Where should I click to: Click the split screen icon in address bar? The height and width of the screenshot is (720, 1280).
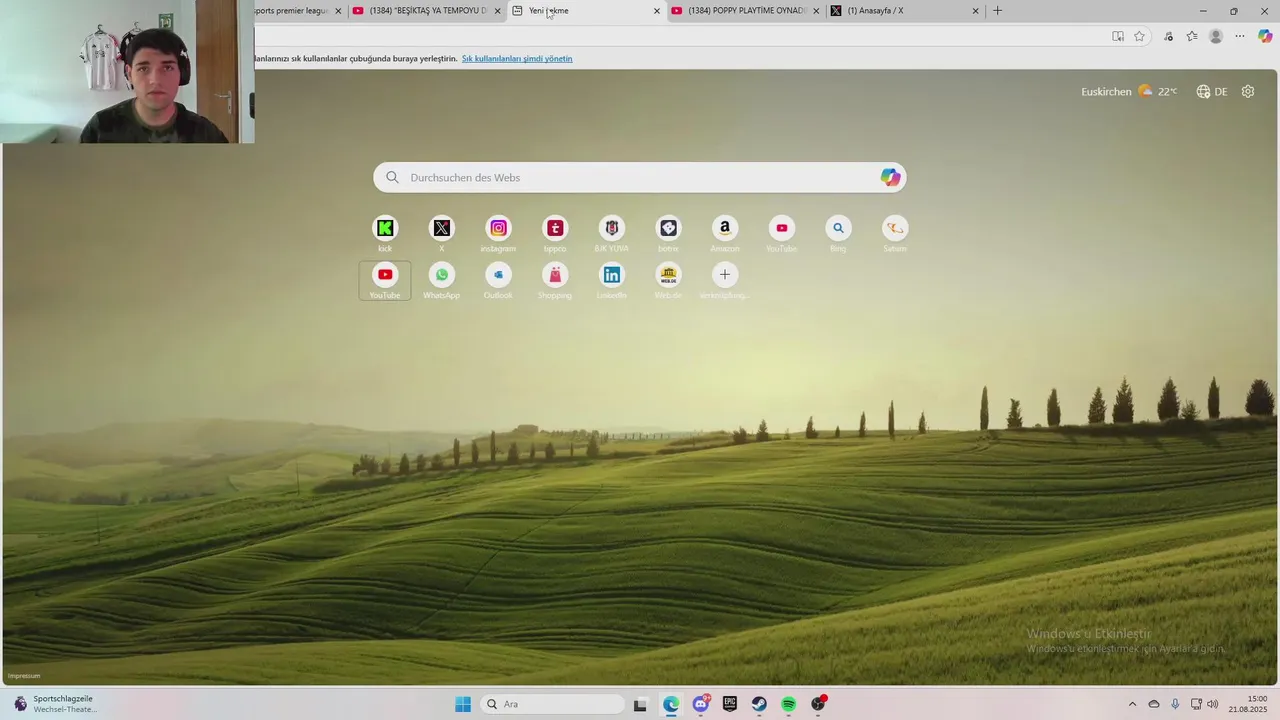tap(1118, 36)
